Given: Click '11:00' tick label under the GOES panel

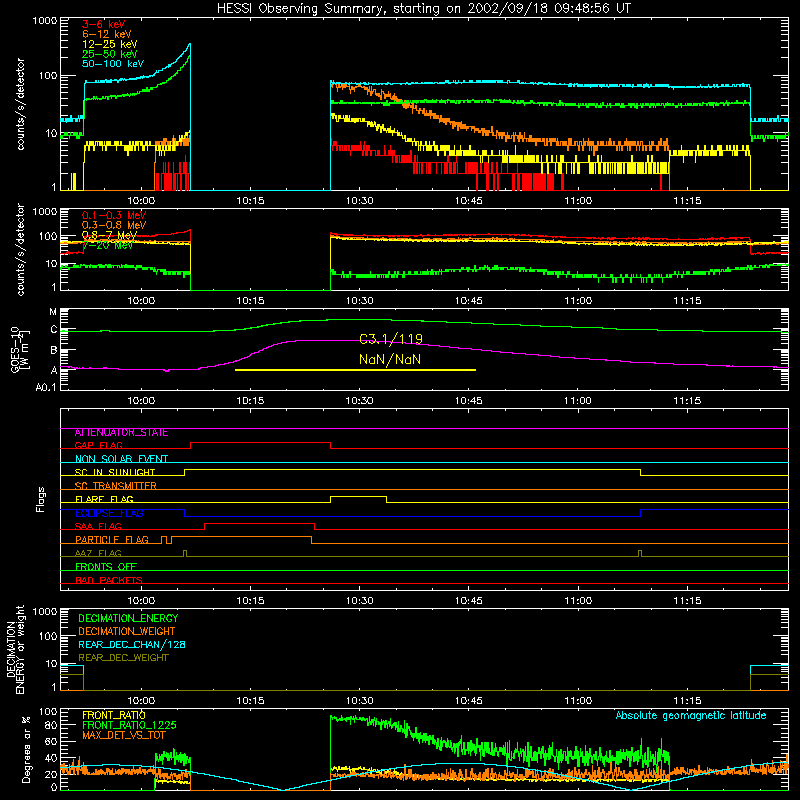Looking at the screenshot, I should click(x=578, y=401).
